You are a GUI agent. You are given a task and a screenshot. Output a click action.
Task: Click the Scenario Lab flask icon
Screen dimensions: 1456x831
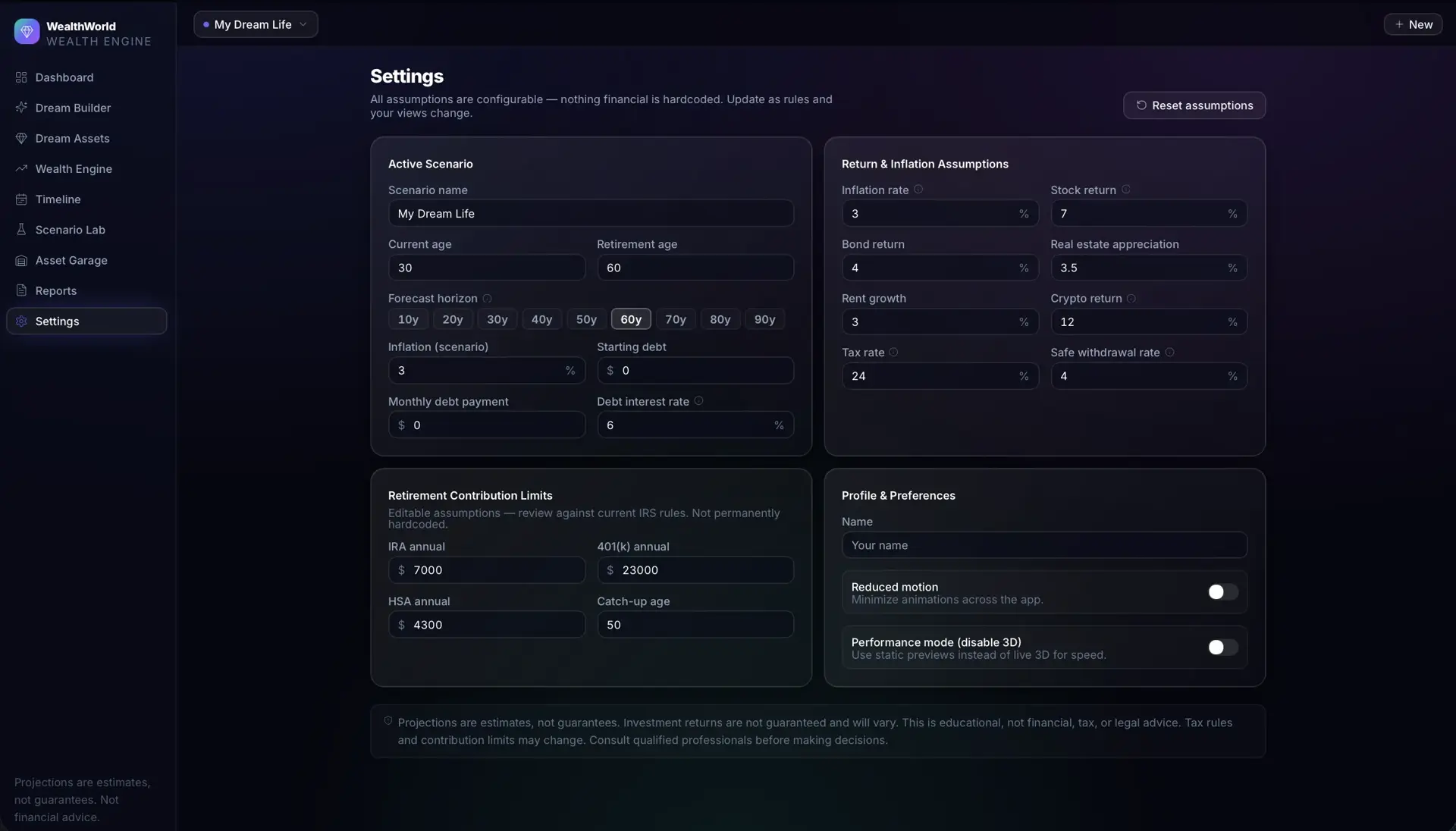pos(21,230)
